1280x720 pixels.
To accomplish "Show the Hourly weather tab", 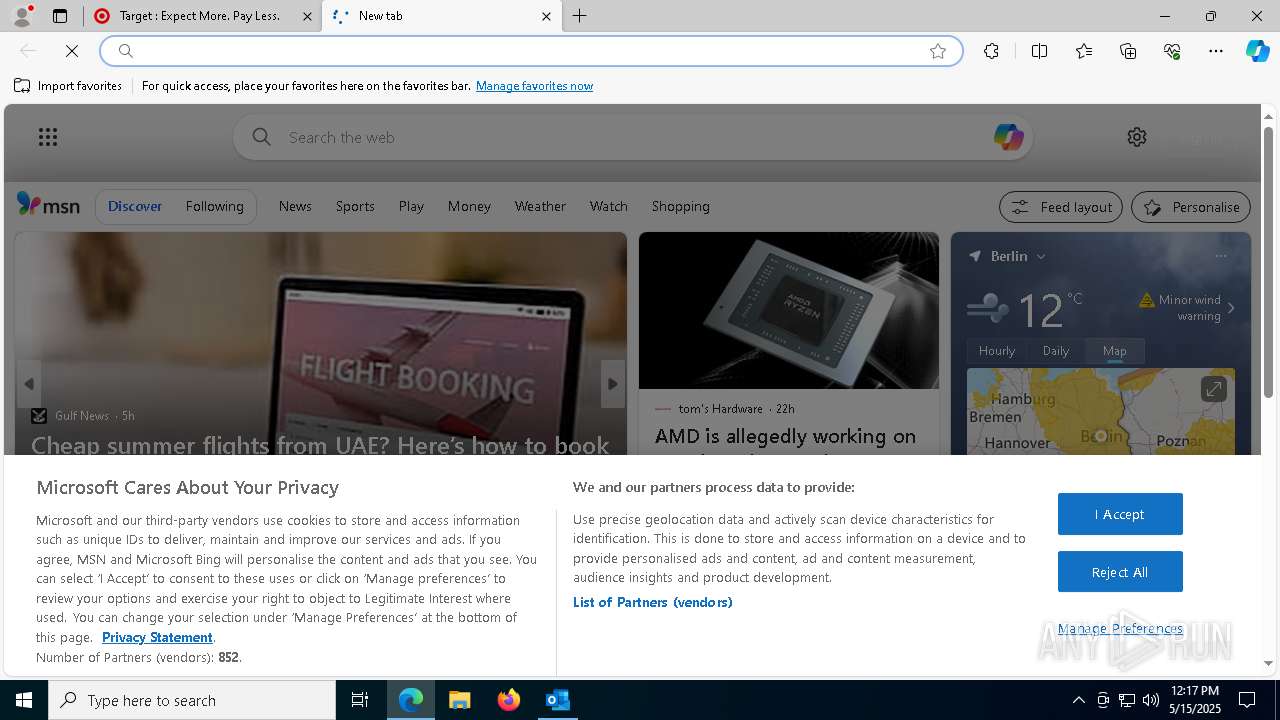I will point(997,350).
